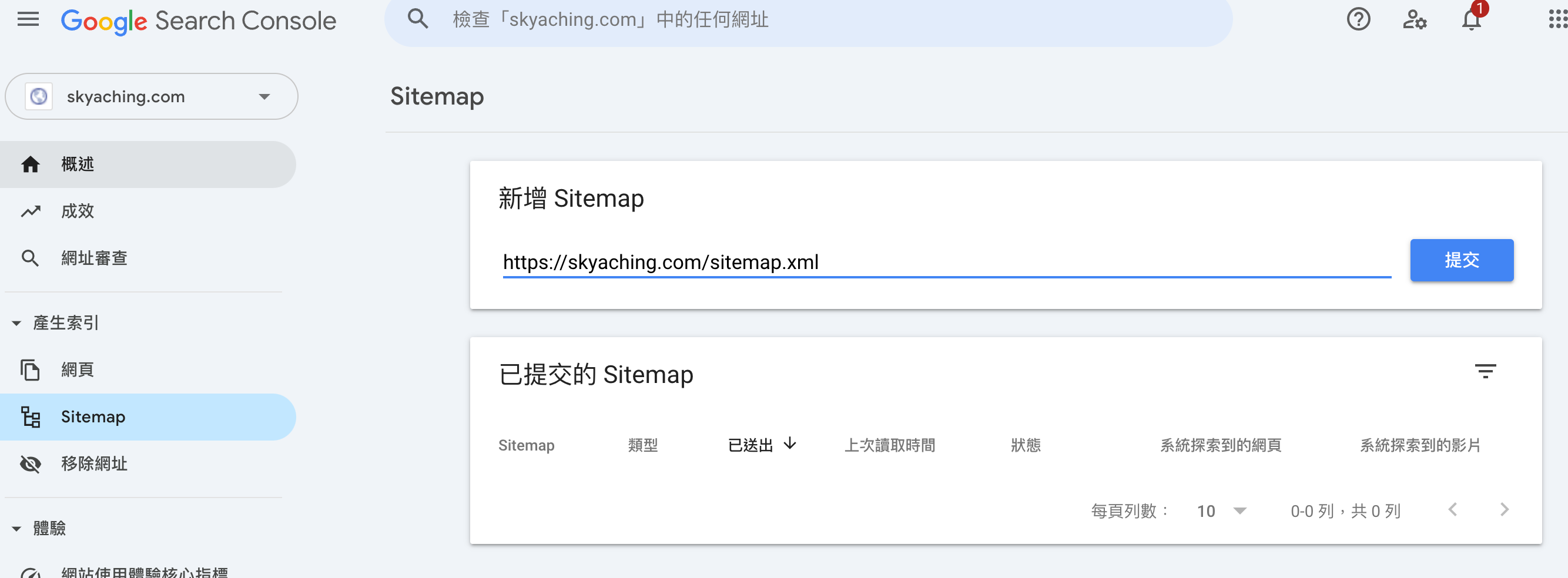This screenshot has width=1568, height=578.
Task: Open 移除網址 removals page
Action: [148, 464]
